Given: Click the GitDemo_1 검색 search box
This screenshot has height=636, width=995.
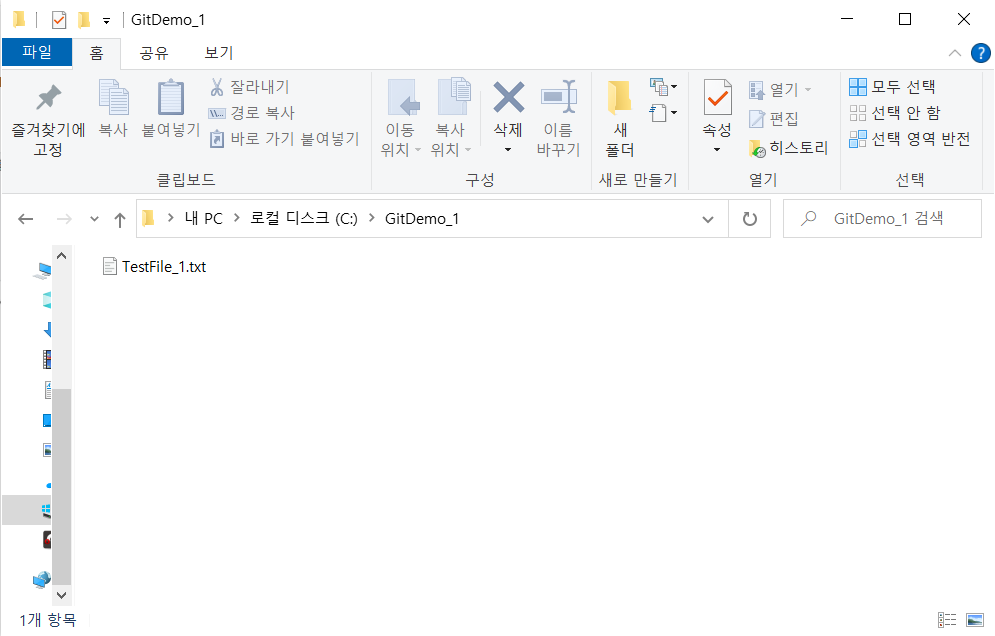Looking at the screenshot, I should (x=882, y=219).
